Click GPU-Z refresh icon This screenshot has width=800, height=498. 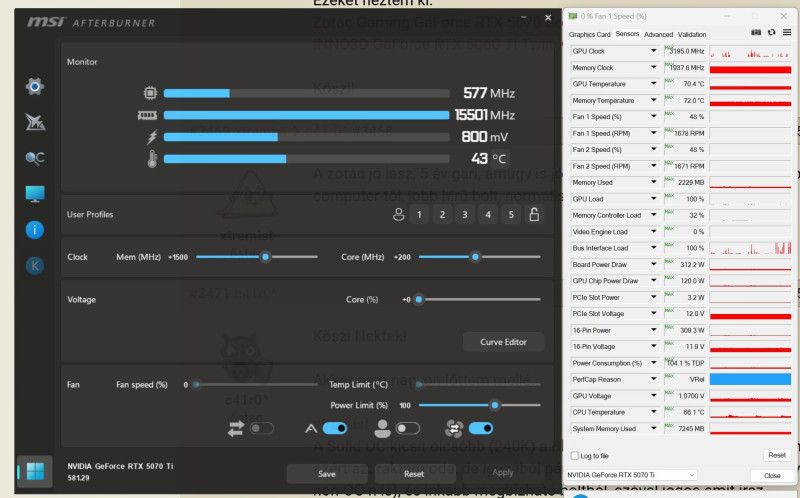pyautogui.click(x=771, y=32)
